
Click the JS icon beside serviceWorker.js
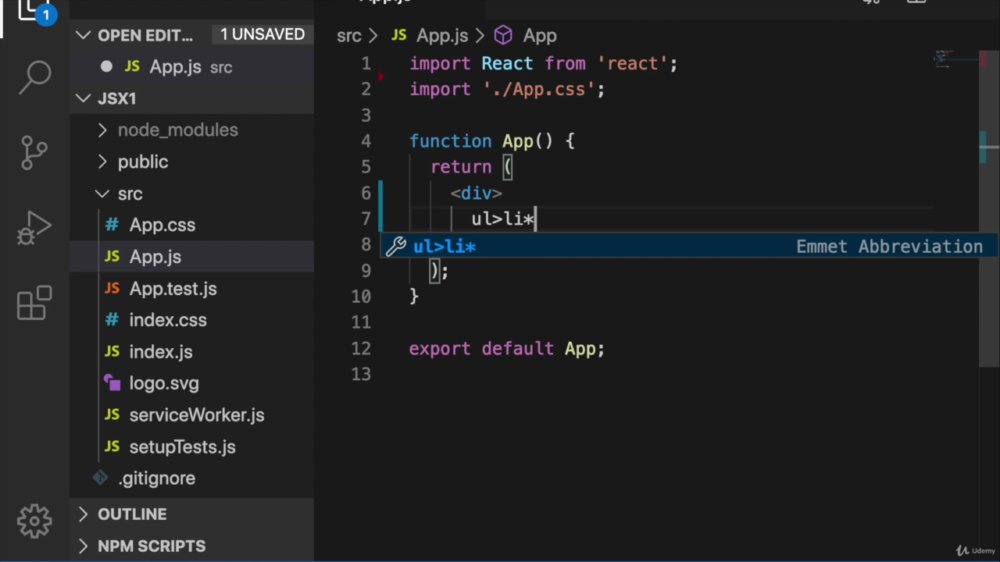point(112,415)
